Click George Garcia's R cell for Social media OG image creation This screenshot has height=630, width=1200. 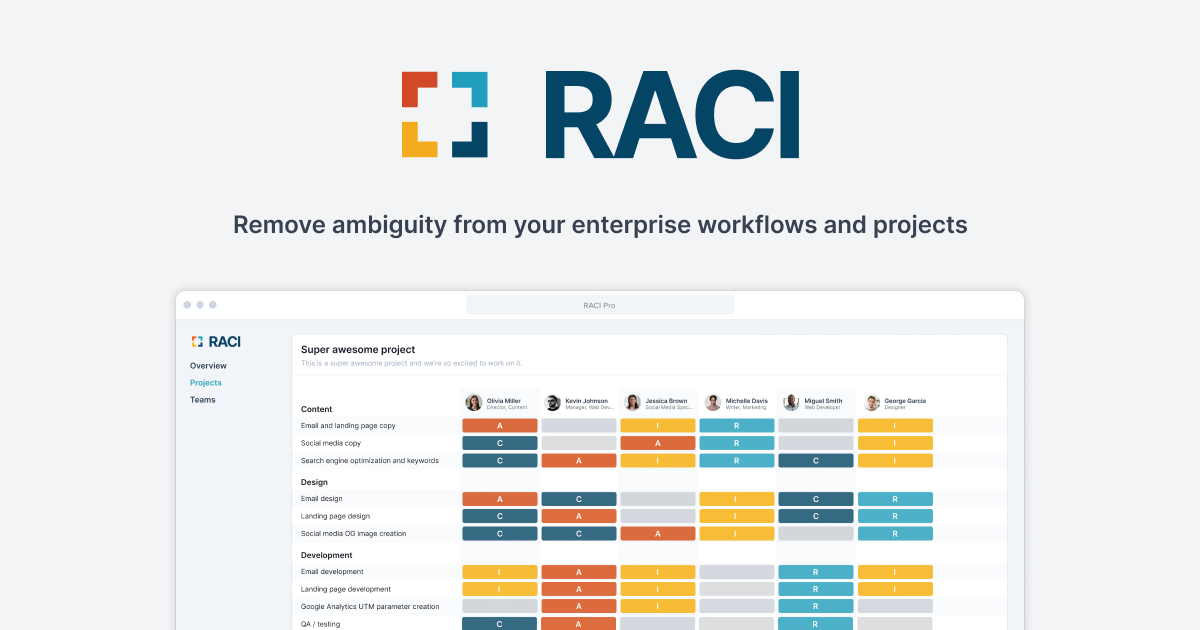895,534
